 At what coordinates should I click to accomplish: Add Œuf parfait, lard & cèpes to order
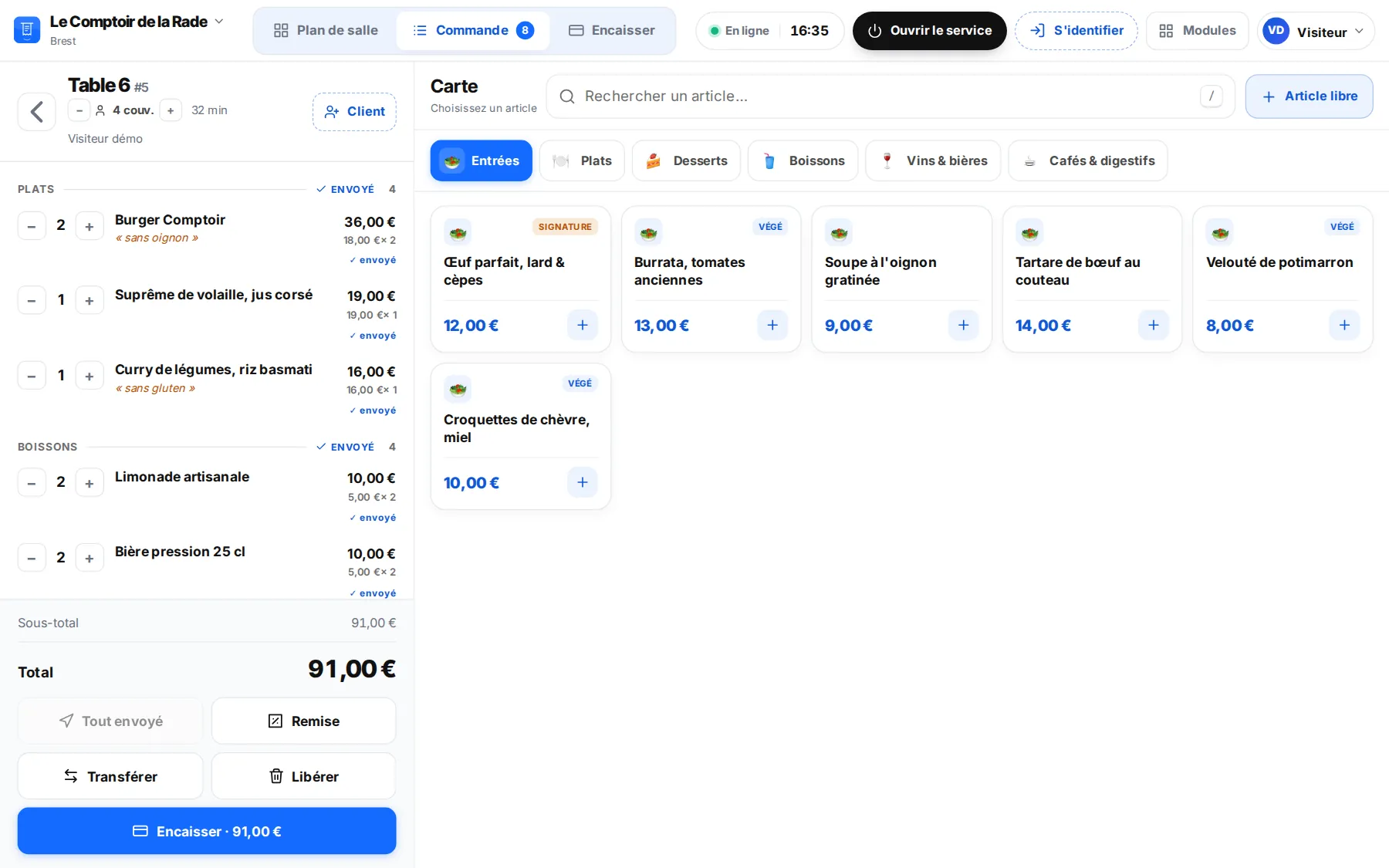coord(583,325)
